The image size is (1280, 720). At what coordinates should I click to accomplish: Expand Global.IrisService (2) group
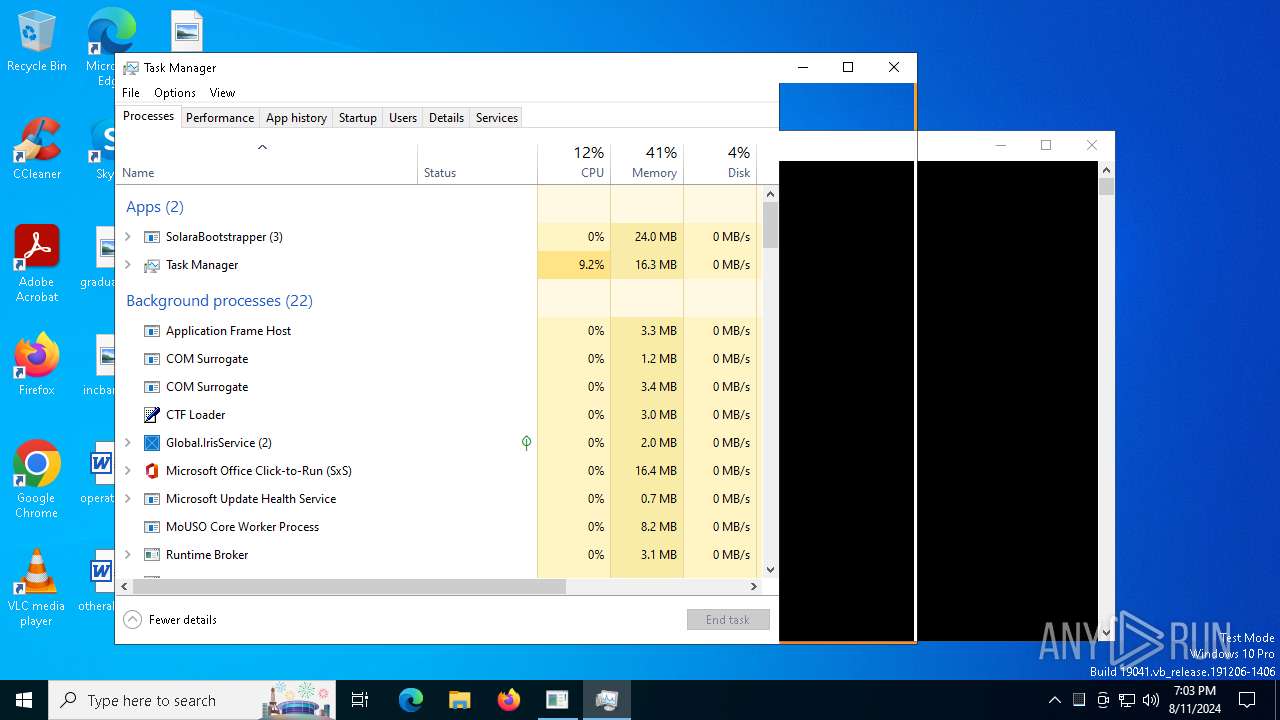click(127, 443)
